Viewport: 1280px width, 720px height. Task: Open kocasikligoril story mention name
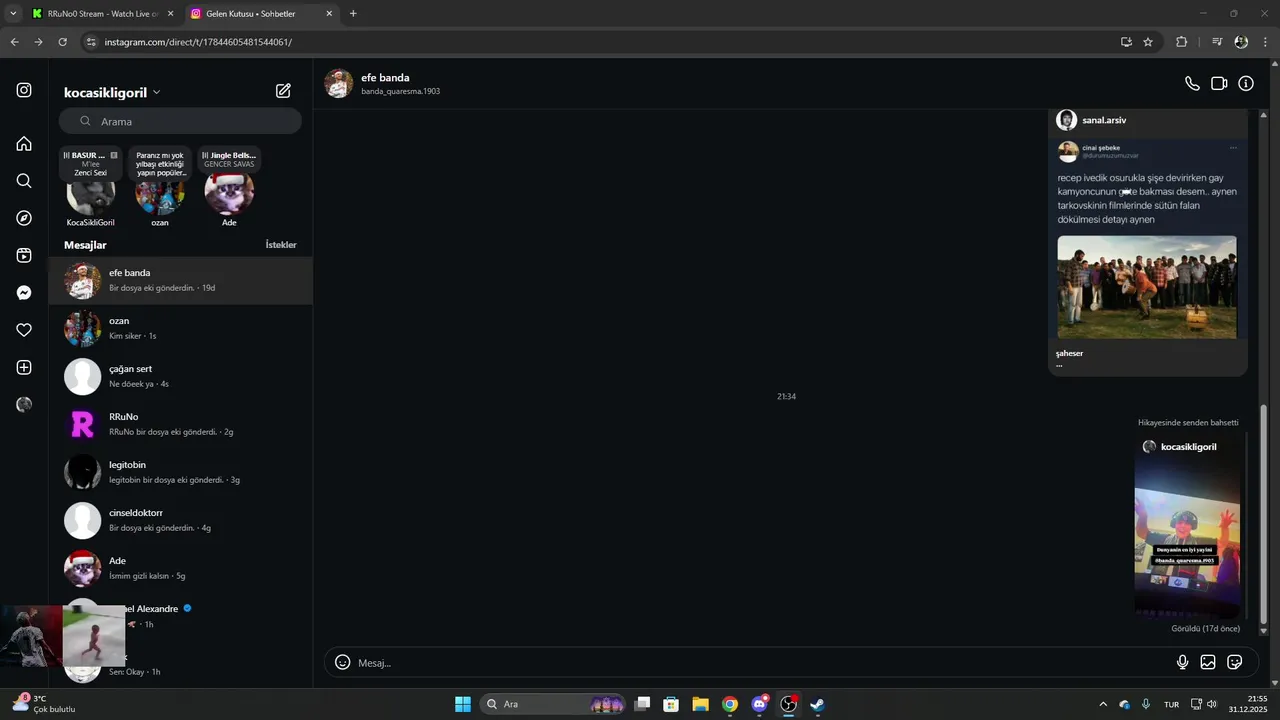(x=1188, y=447)
